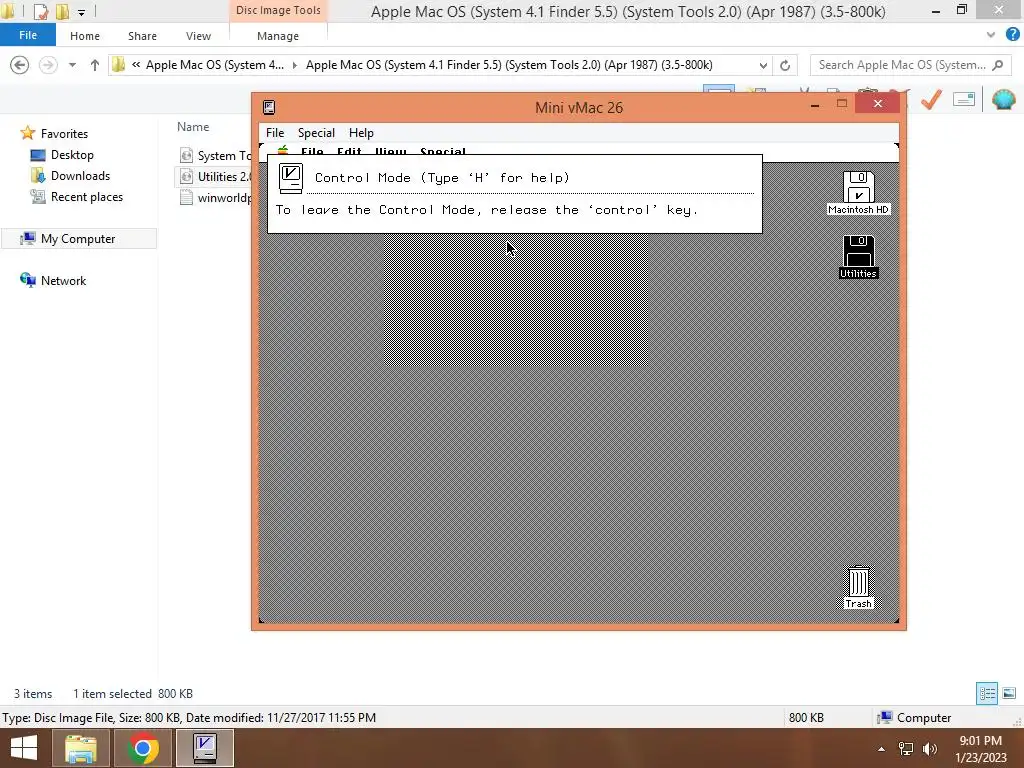Switch to Explorer View tab
The image size is (1024, 768).
(199, 36)
